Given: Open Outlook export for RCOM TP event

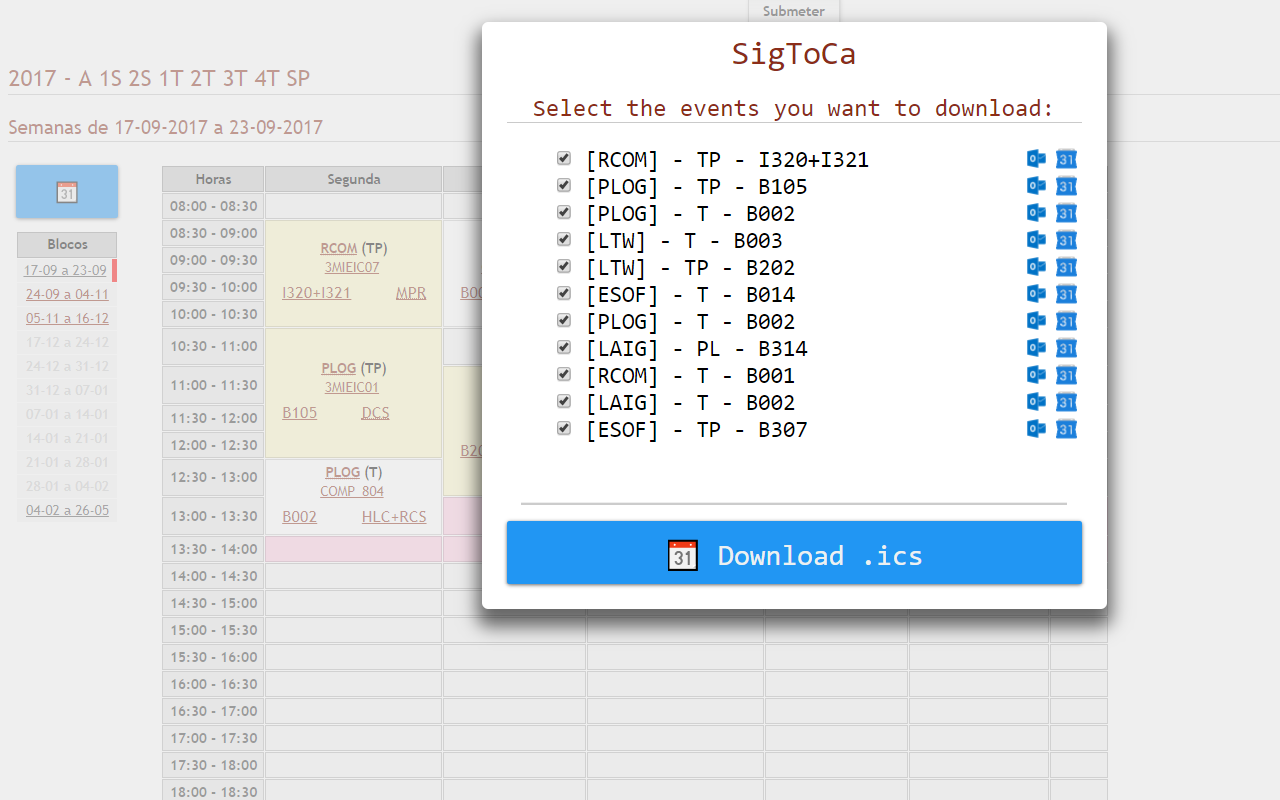Looking at the screenshot, I should coord(1036,159).
